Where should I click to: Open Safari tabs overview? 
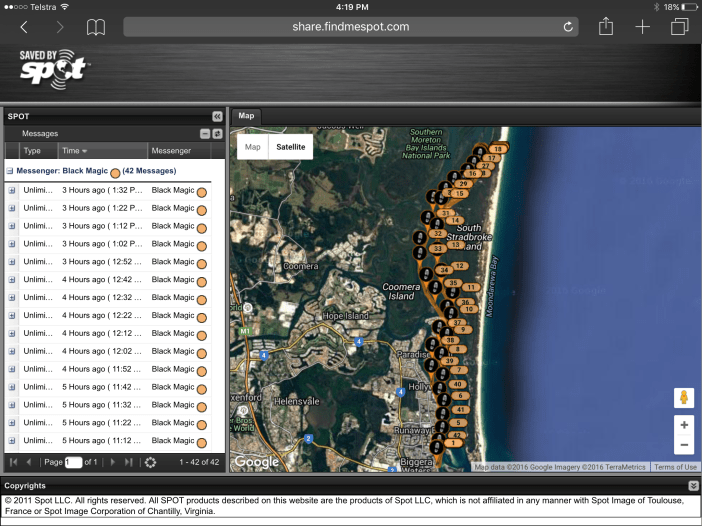click(x=679, y=27)
